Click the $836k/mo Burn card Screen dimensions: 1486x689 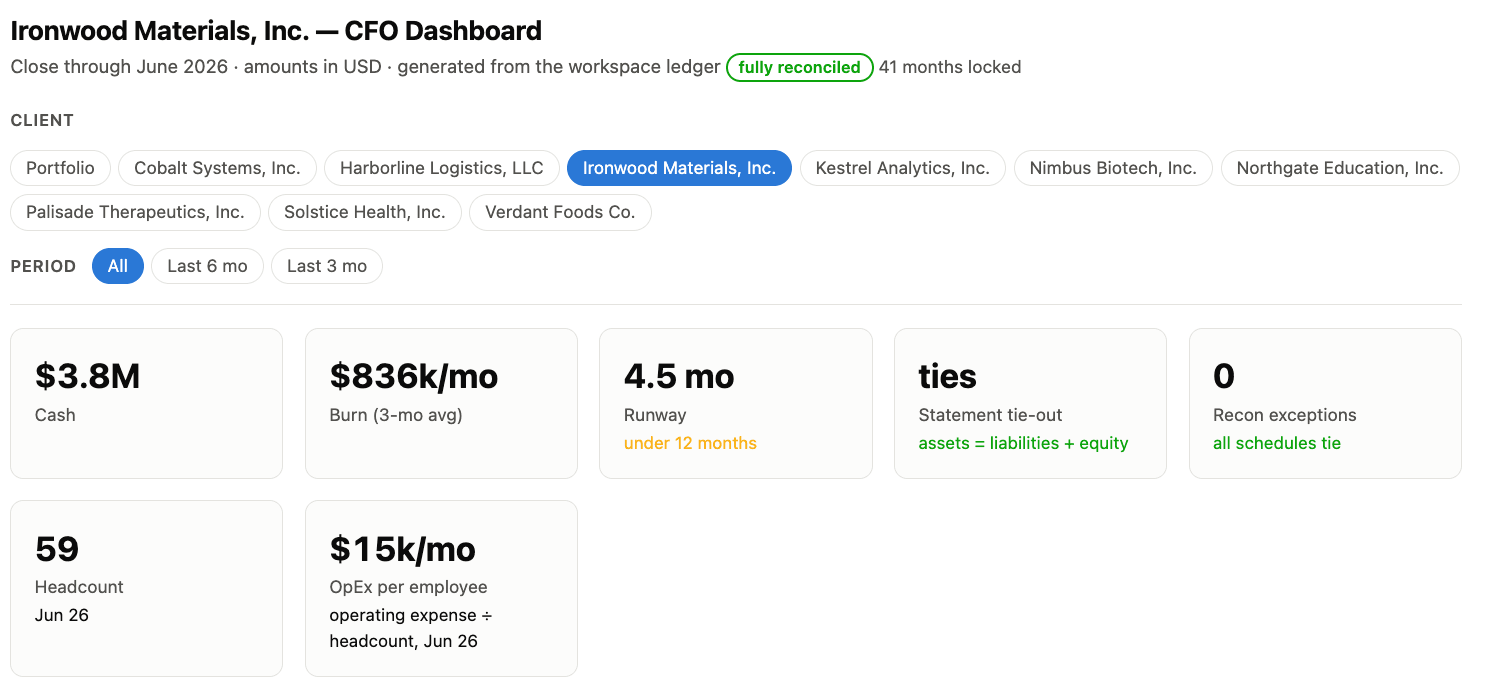tap(441, 403)
